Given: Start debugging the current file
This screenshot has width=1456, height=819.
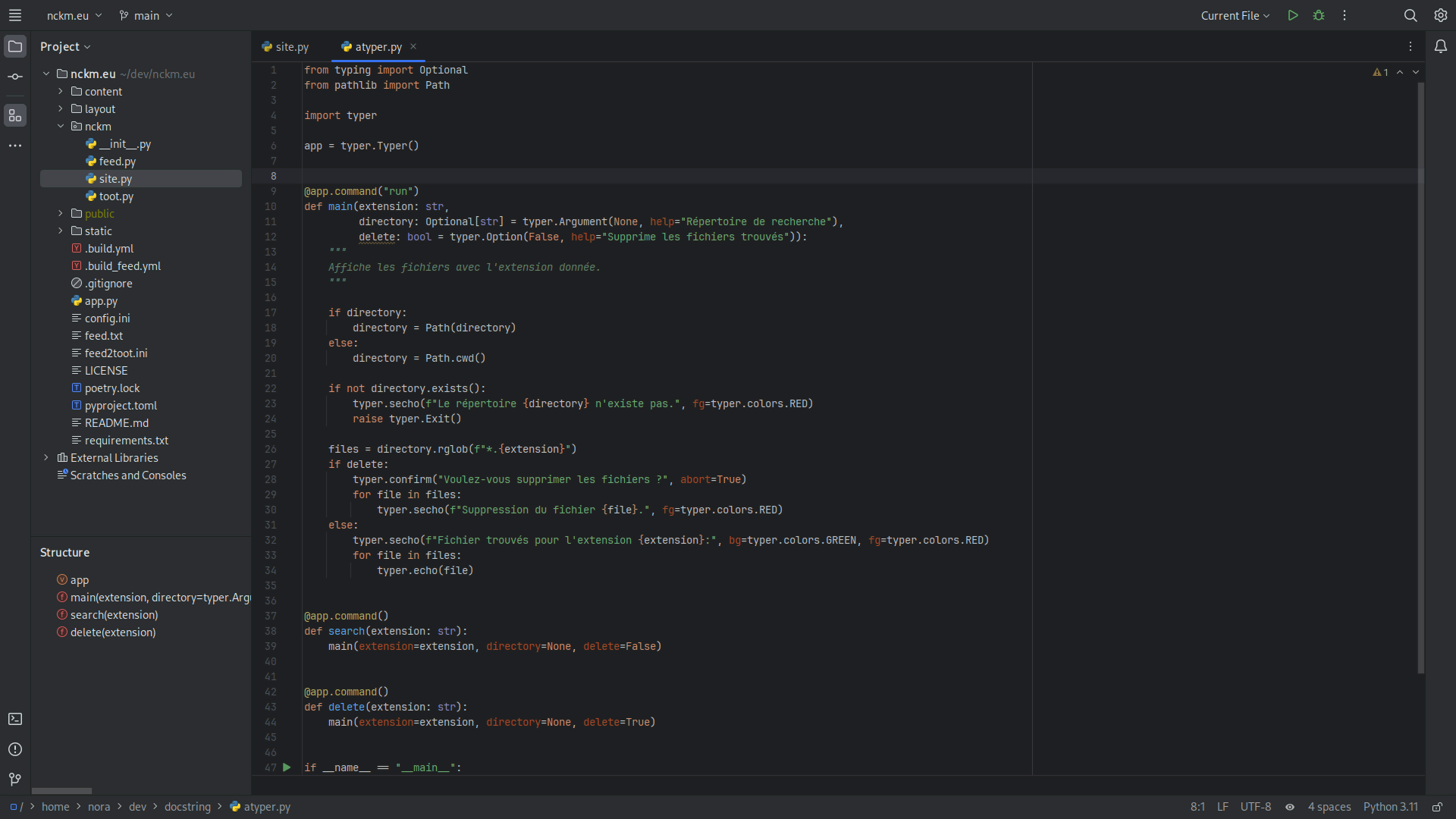Looking at the screenshot, I should click(x=1319, y=15).
